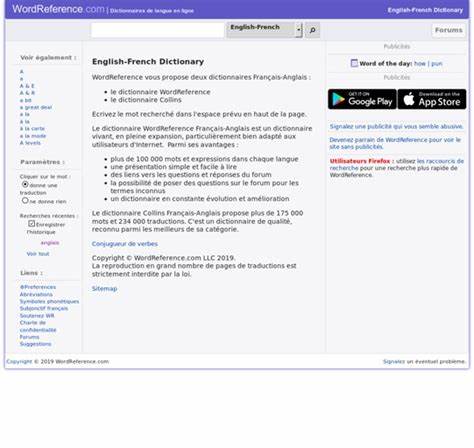Click recent search 'anglais'
The height and width of the screenshot is (448, 474).
tap(50, 243)
